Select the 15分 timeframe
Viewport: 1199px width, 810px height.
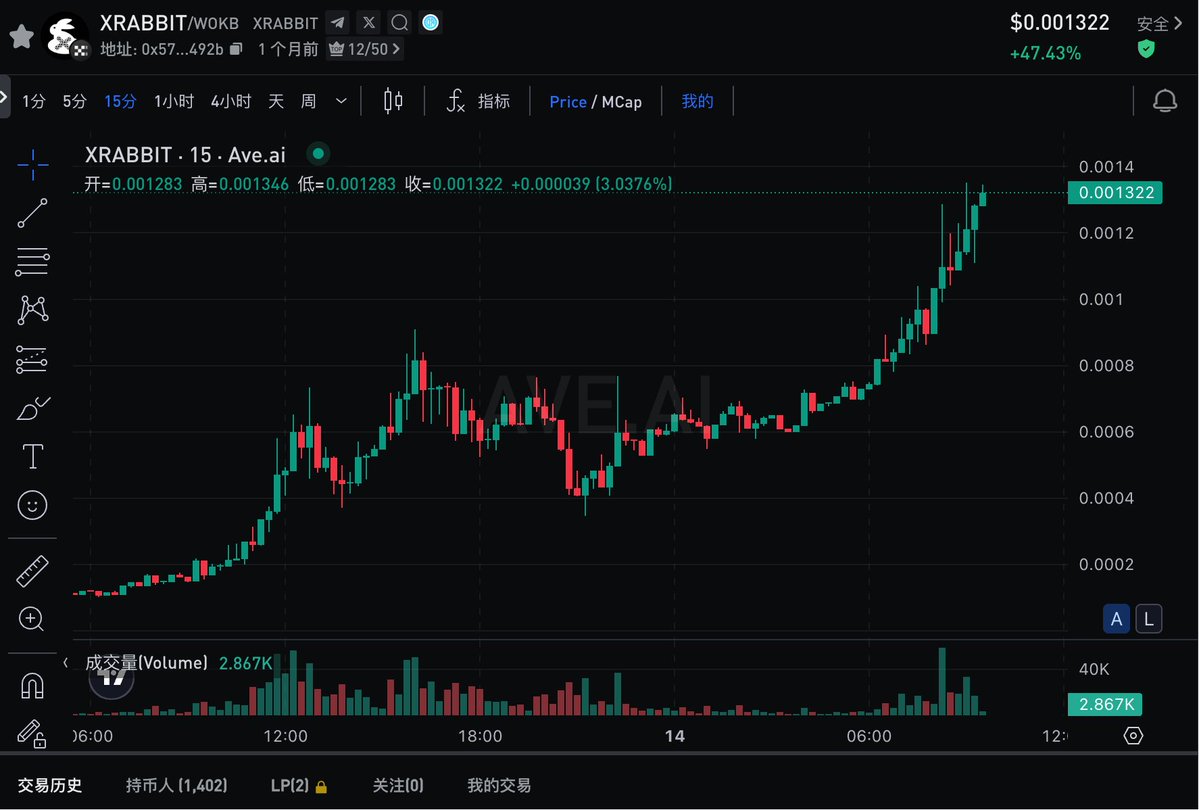click(120, 101)
